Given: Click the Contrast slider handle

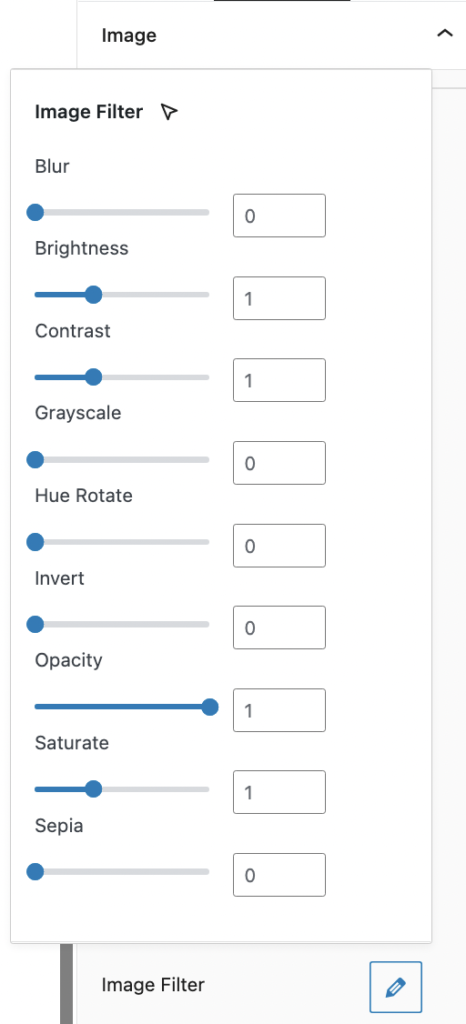Looking at the screenshot, I should click(94, 377).
